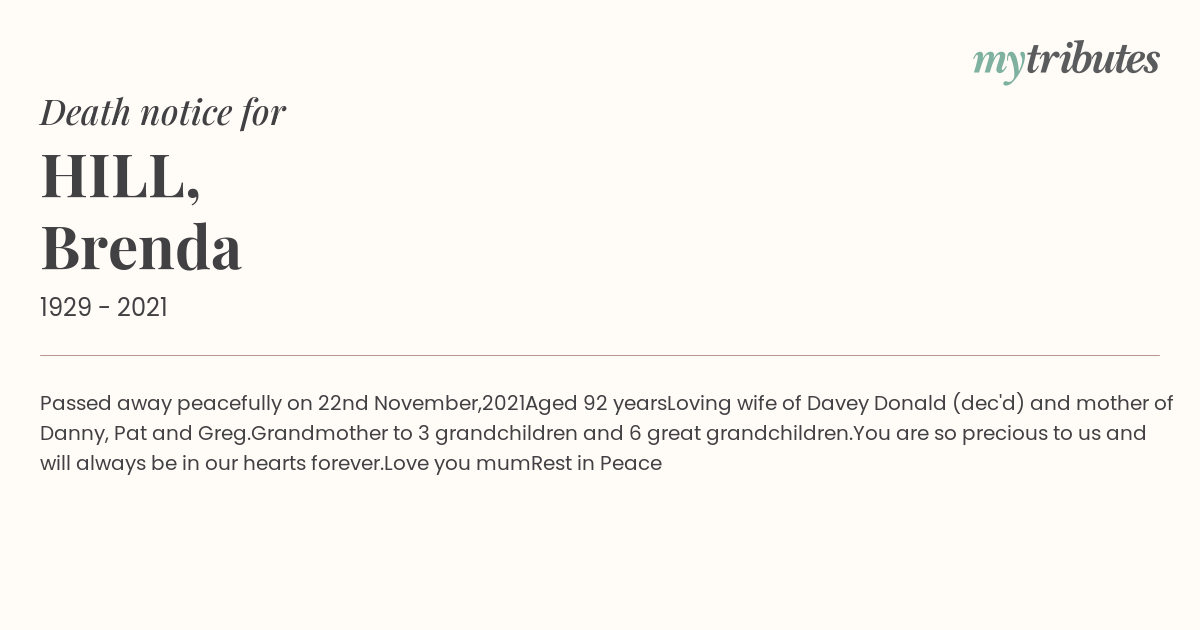1200x630 pixels.
Task: Click "Passed away peacefully" text
Action: 161,403
